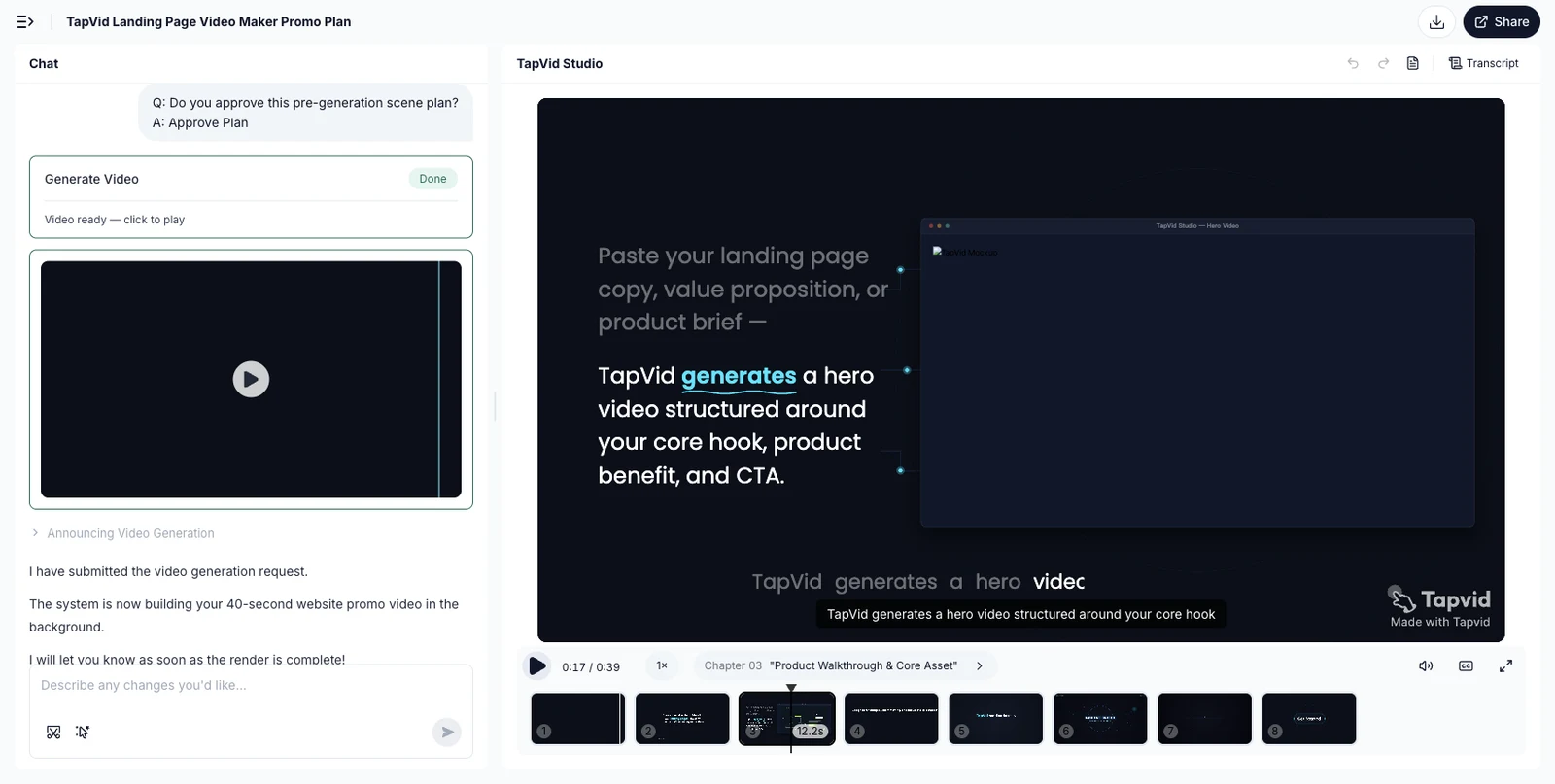Click the 'TapVid Landing Page Video Maker Promo Plan' title
Viewport: 1555px width, 784px height.
point(209,21)
